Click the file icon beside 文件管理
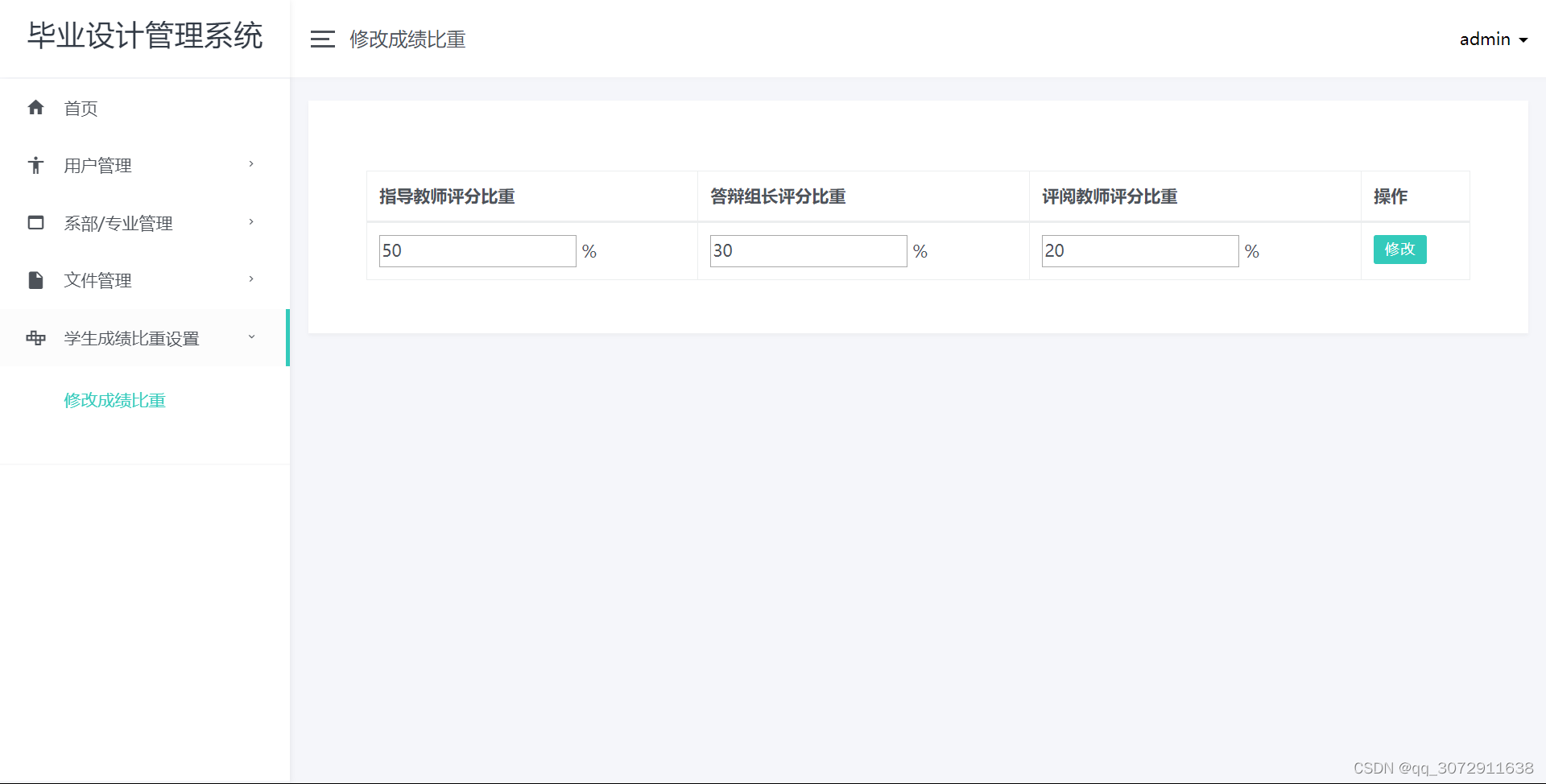Screen dimensions: 1546x784 pos(35,280)
